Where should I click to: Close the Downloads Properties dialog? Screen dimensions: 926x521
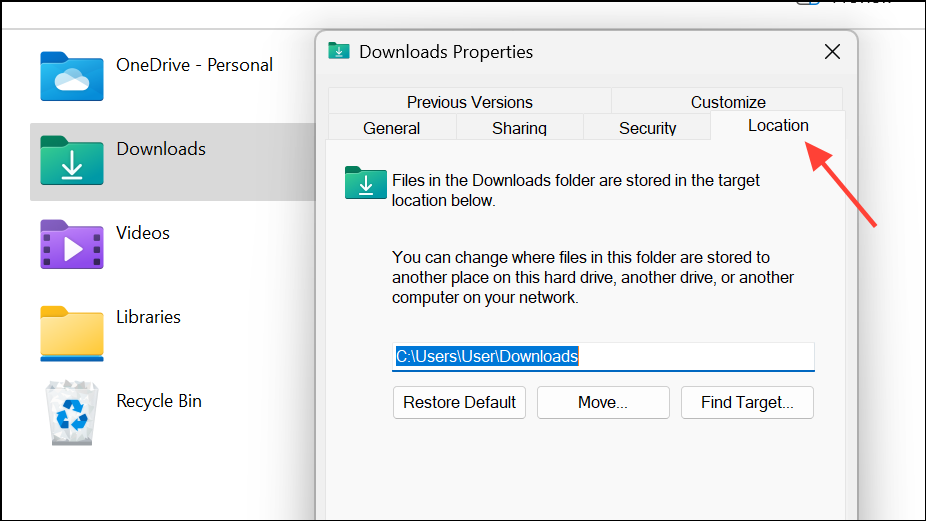tap(832, 52)
